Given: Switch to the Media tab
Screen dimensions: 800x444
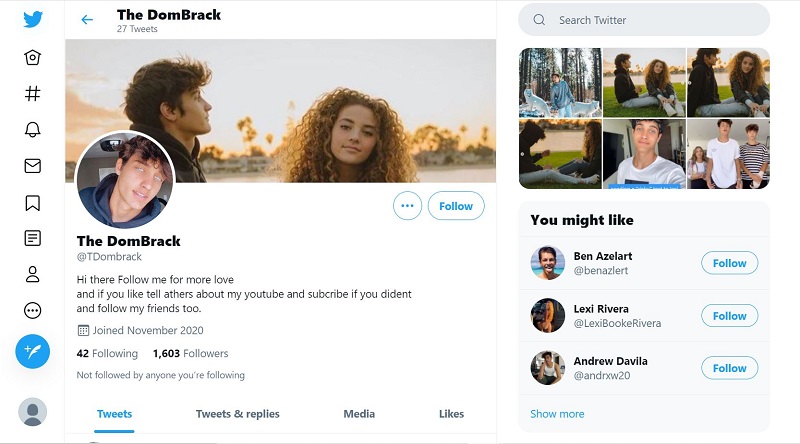Looking at the screenshot, I should (359, 414).
